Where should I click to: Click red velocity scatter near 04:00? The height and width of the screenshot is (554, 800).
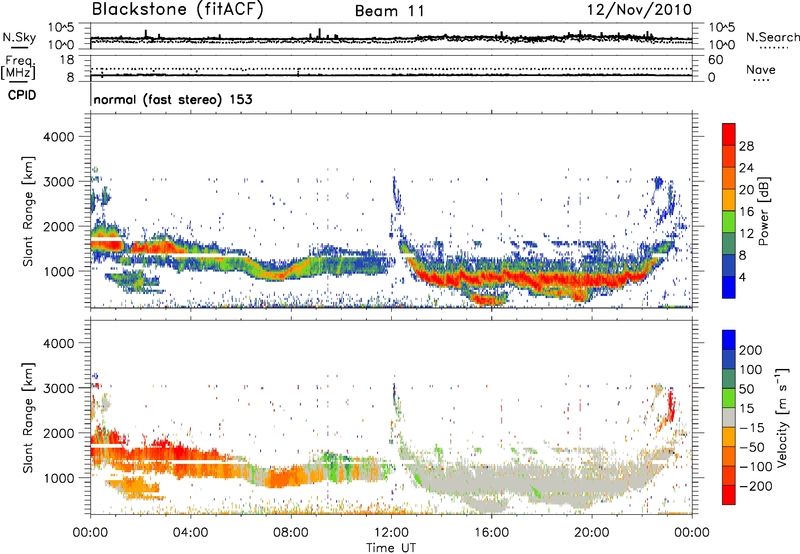pyautogui.click(x=190, y=454)
